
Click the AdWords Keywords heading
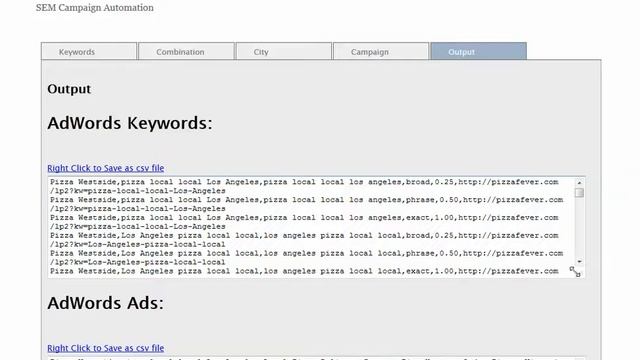[x=130, y=123]
